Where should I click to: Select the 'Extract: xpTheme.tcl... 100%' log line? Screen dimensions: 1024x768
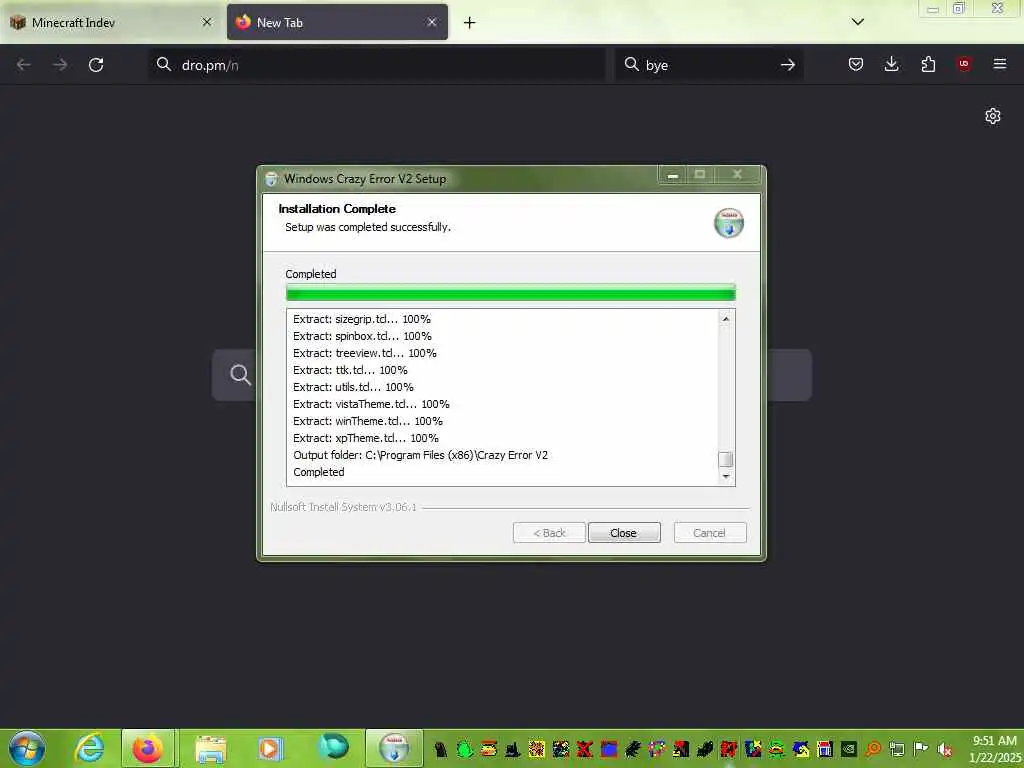coord(366,438)
